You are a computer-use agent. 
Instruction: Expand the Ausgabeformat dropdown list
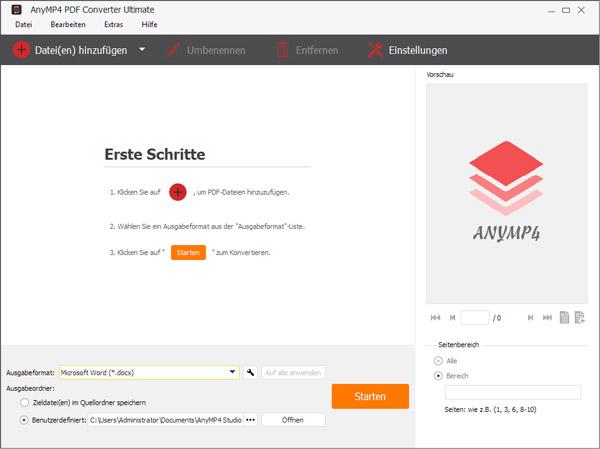click(x=232, y=372)
